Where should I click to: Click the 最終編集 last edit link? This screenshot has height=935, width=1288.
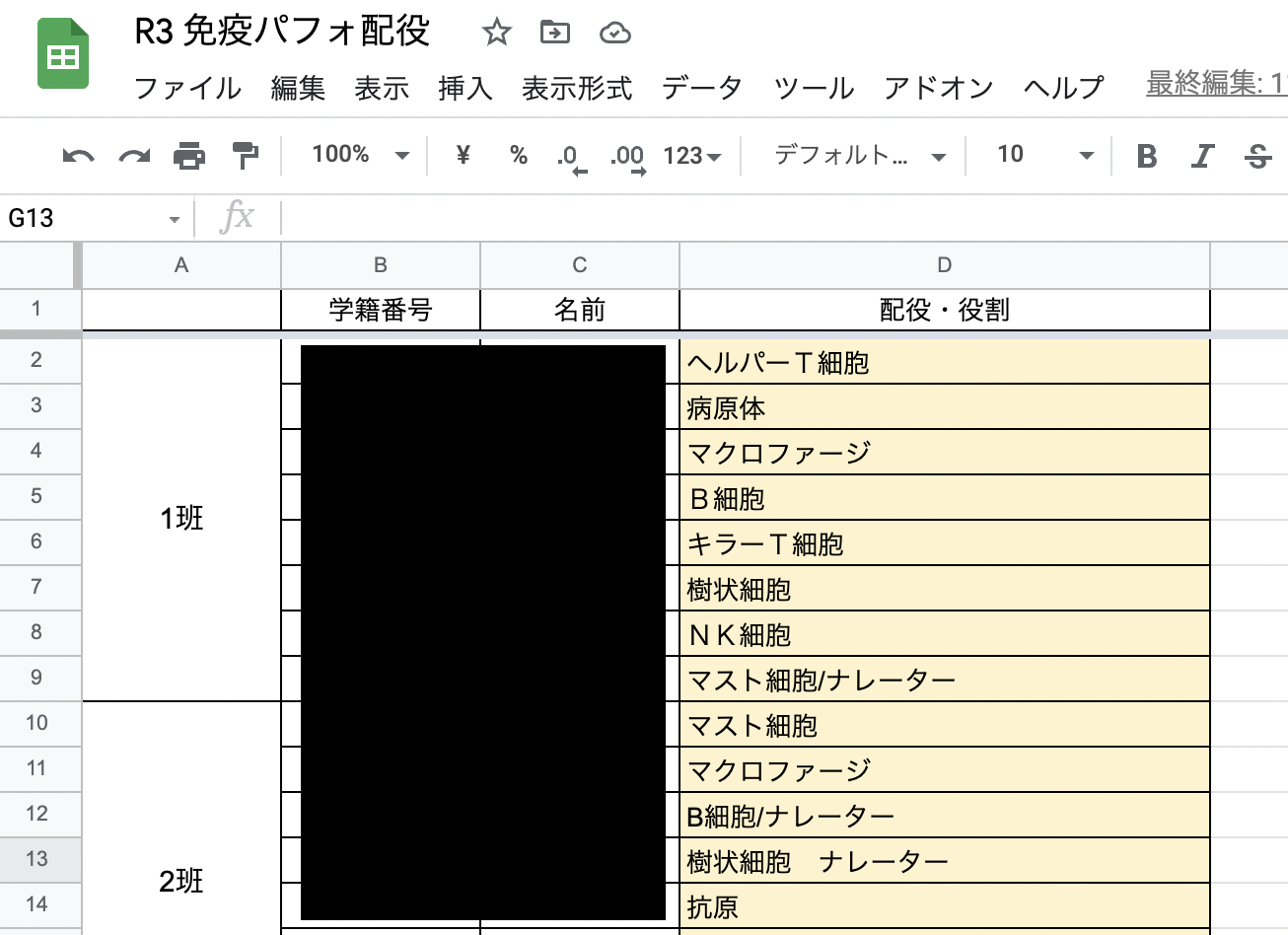click(x=1216, y=84)
